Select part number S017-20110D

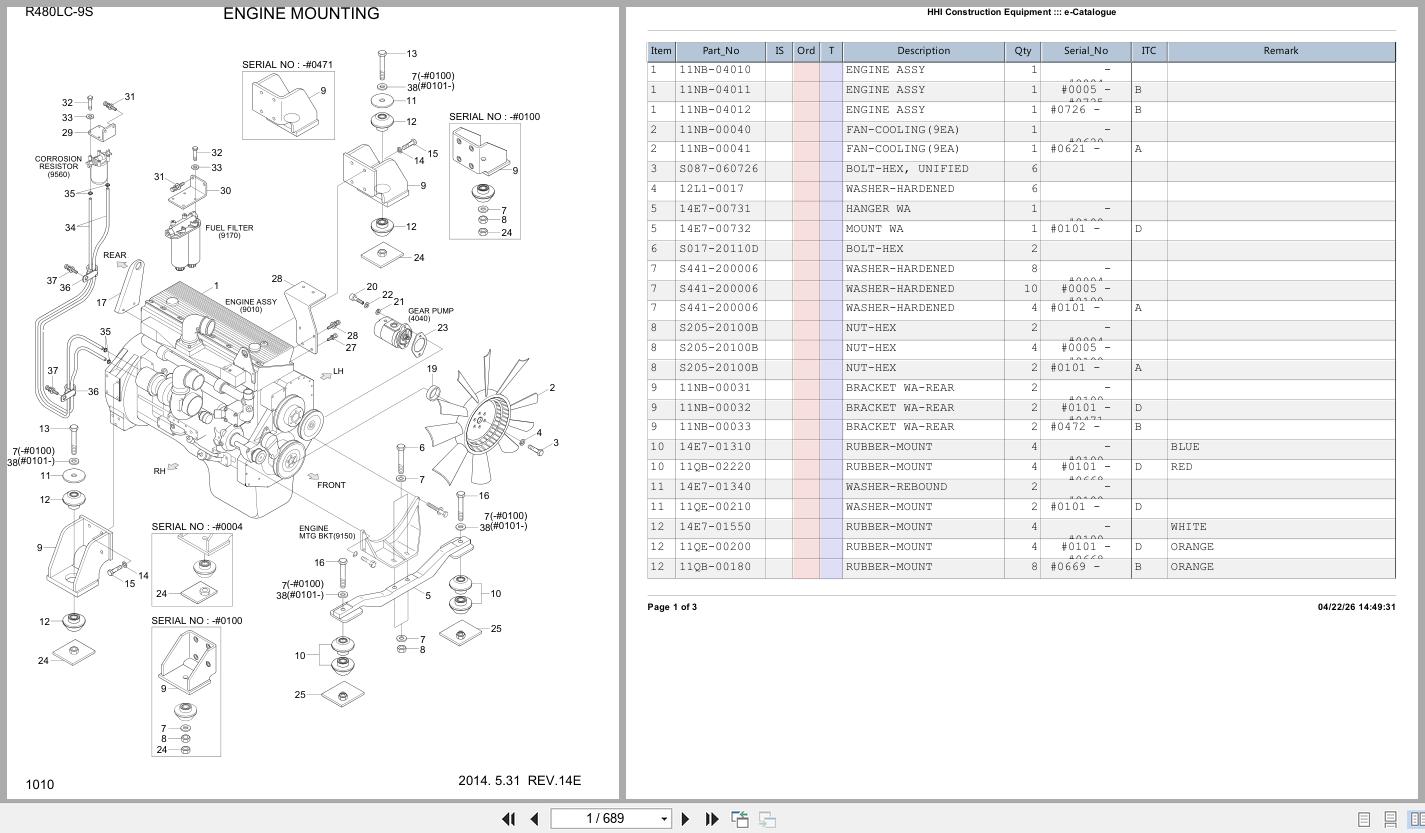[x=719, y=249]
